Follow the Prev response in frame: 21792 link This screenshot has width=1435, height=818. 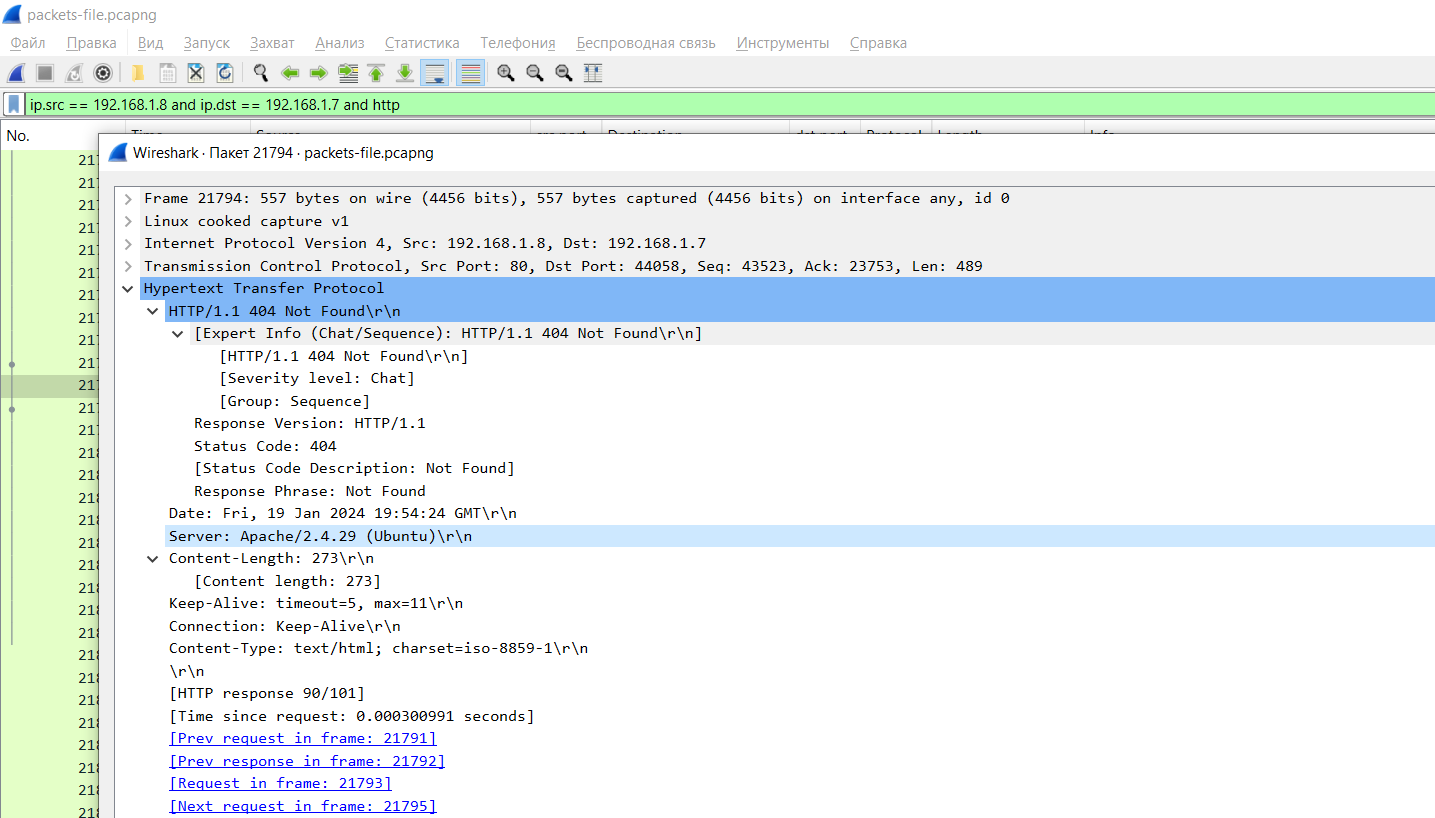[307, 761]
